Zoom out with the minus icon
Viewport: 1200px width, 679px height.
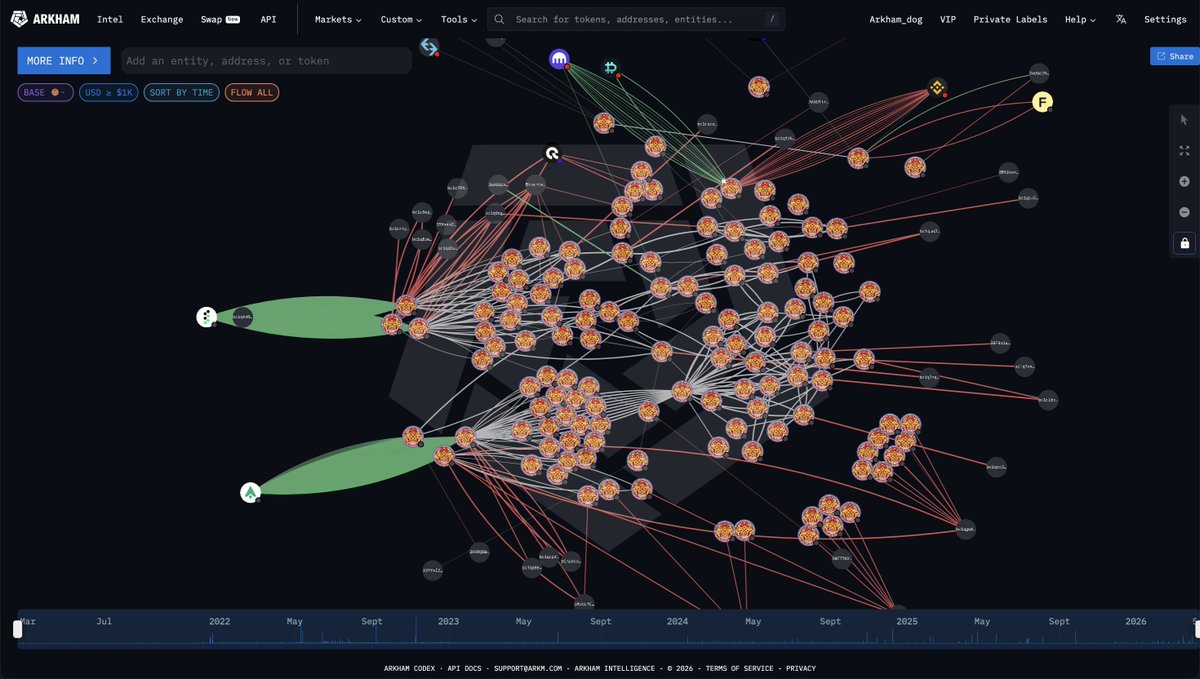[1185, 212]
